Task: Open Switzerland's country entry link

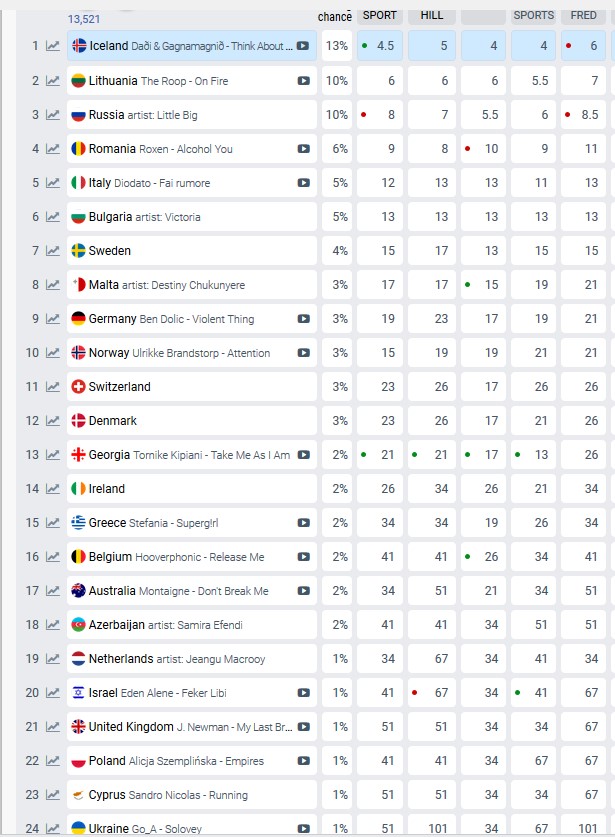Action: pyautogui.click(x=120, y=387)
